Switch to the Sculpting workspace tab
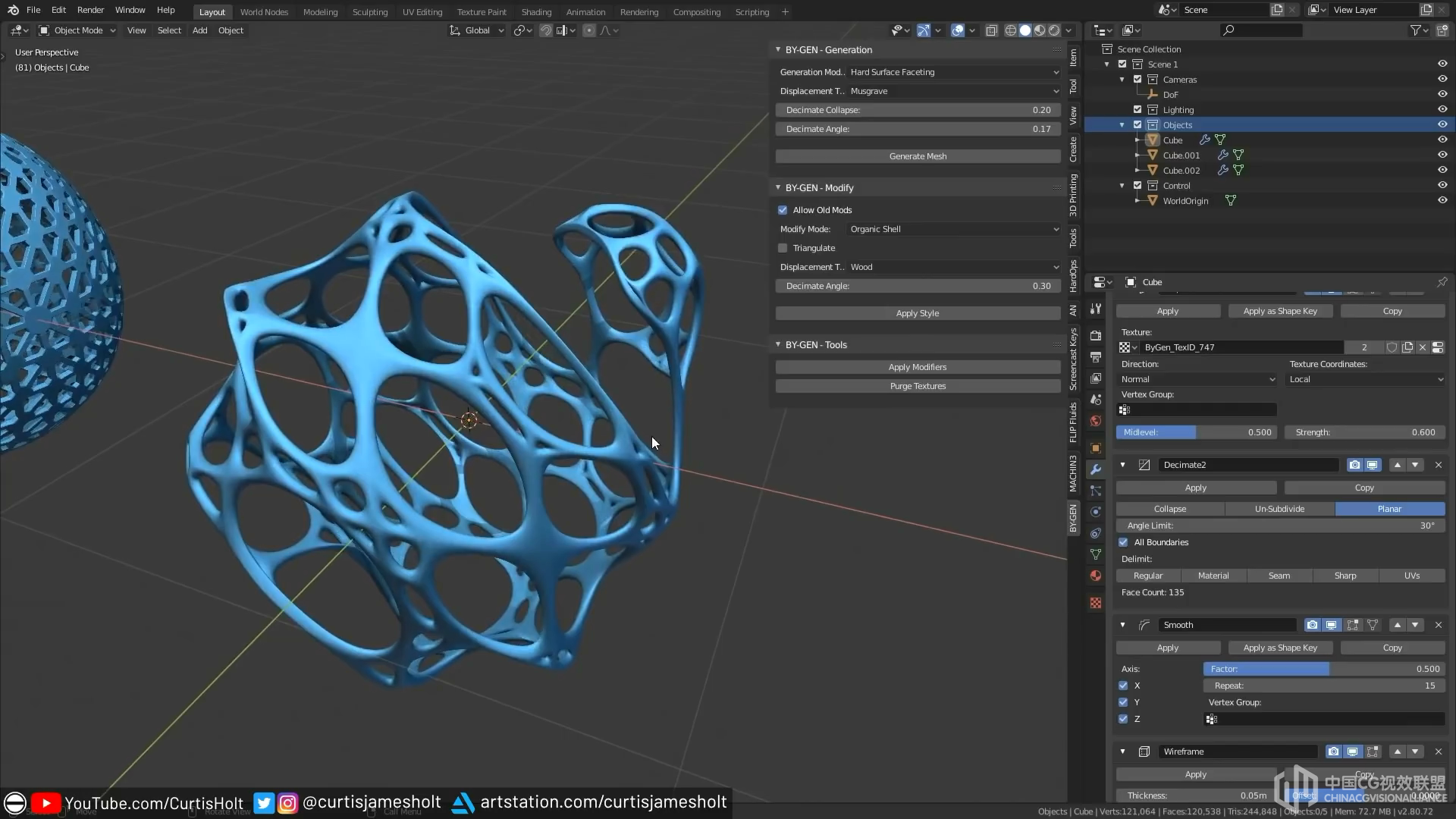The height and width of the screenshot is (819, 1456). [370, 12]
